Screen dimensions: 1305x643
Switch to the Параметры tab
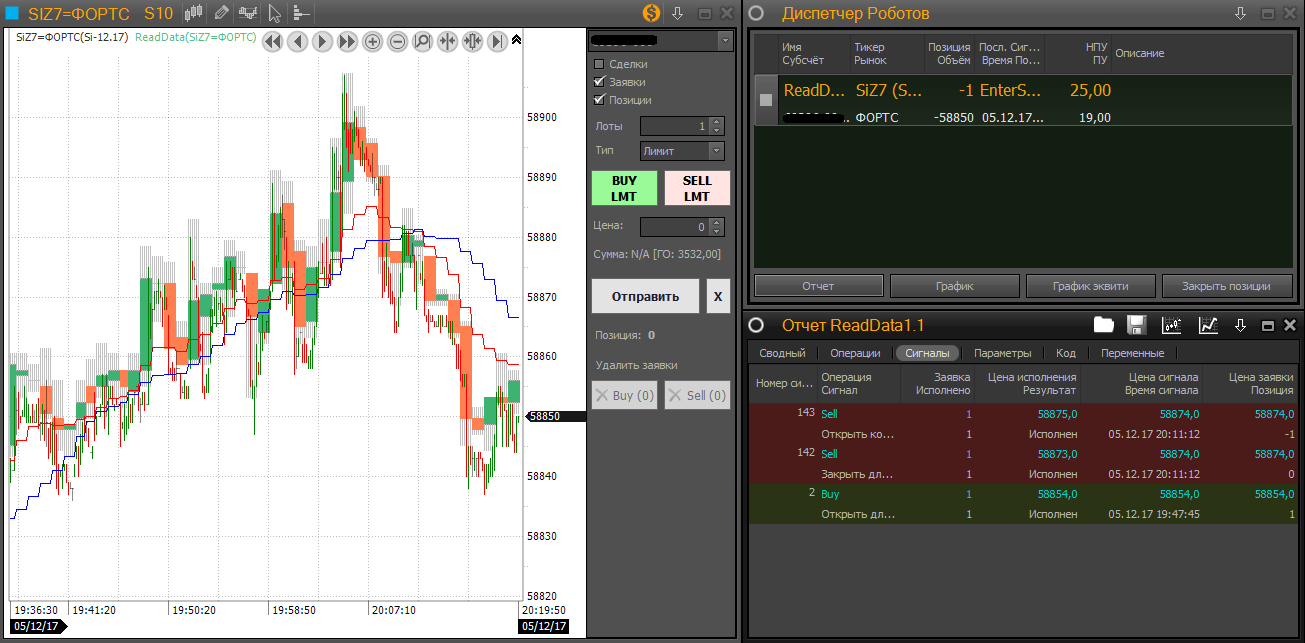coord(1002,353)
